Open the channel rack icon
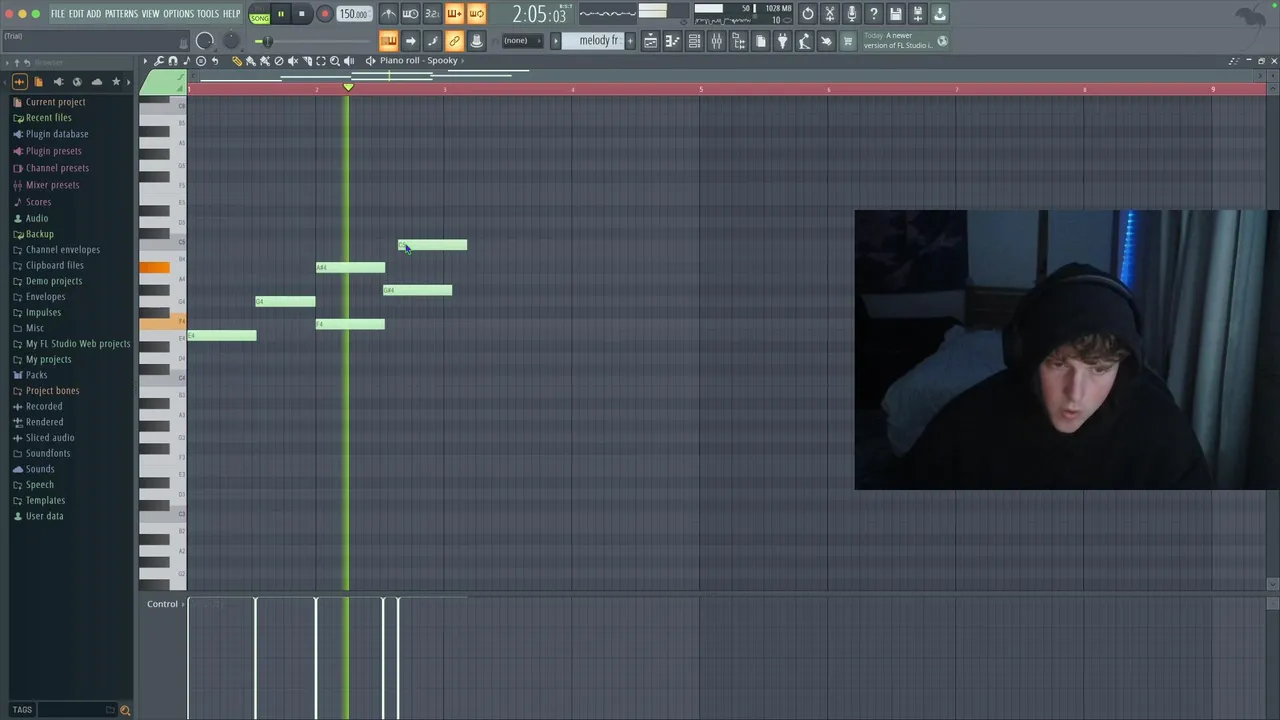The image size is (1280, 720). (x=693, y=41)
